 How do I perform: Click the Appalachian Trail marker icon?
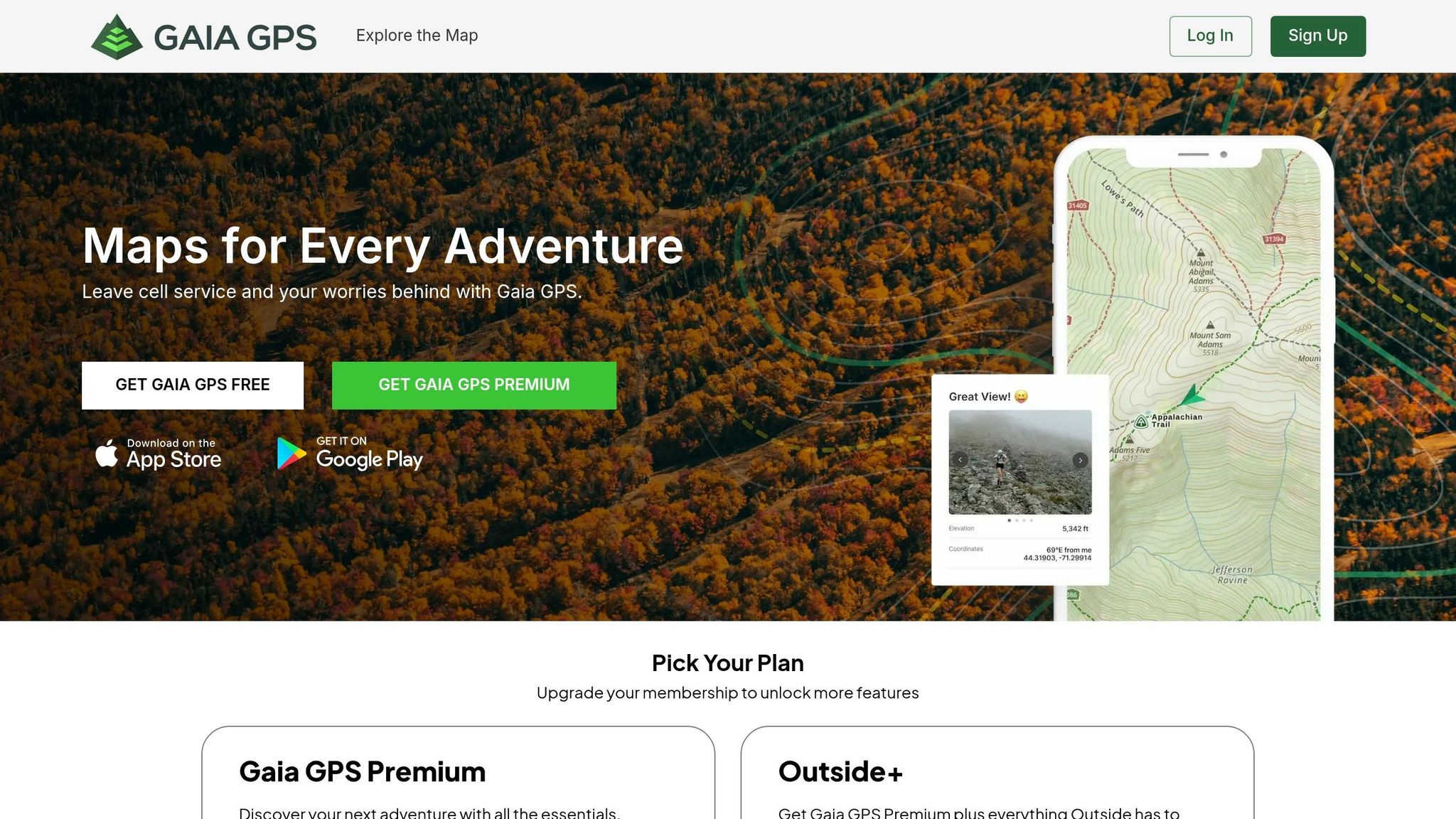(x=1141, y=421)
